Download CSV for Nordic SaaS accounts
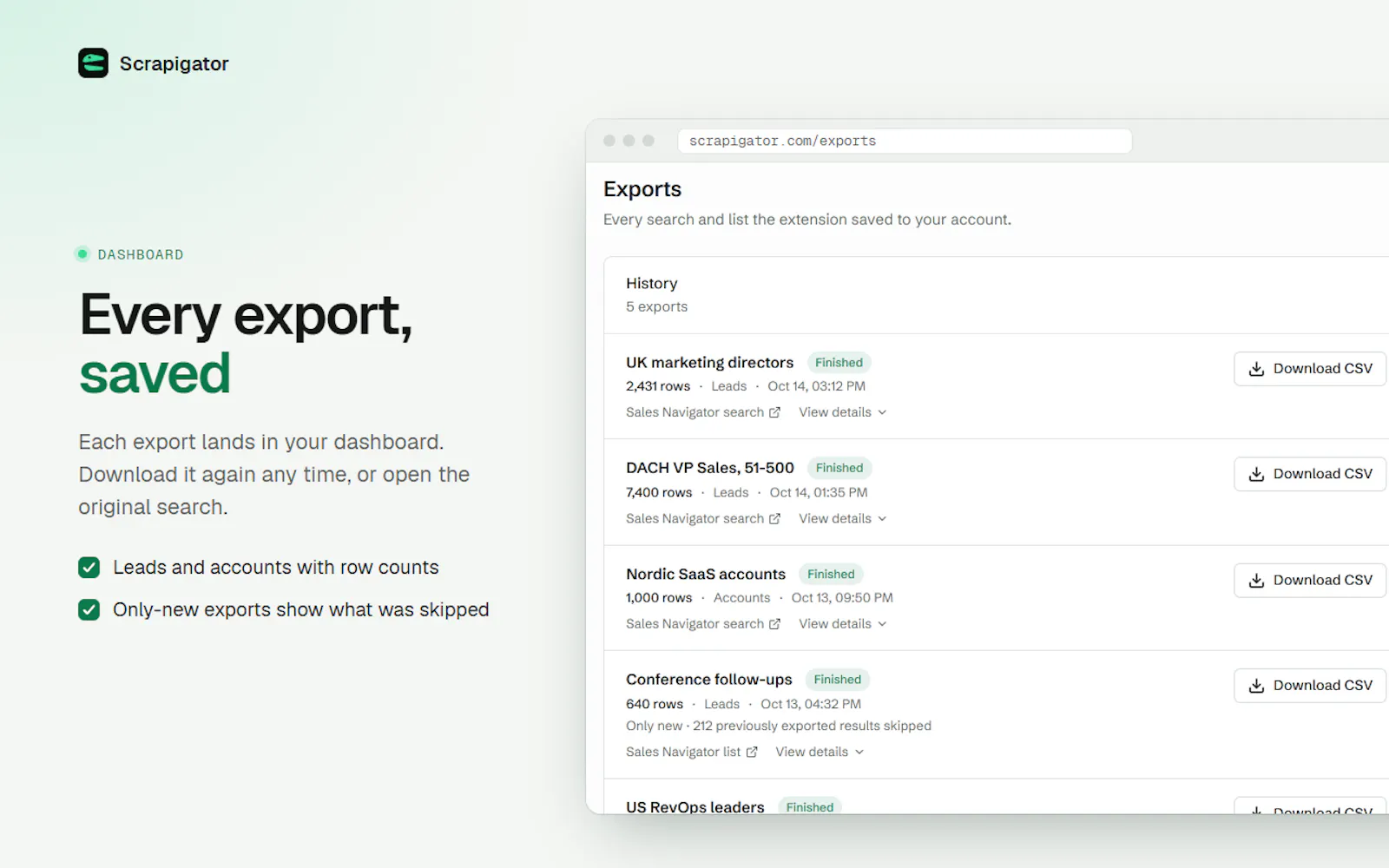Image resolution: width=1389 pixels, height=868 pixels. 1310,581
